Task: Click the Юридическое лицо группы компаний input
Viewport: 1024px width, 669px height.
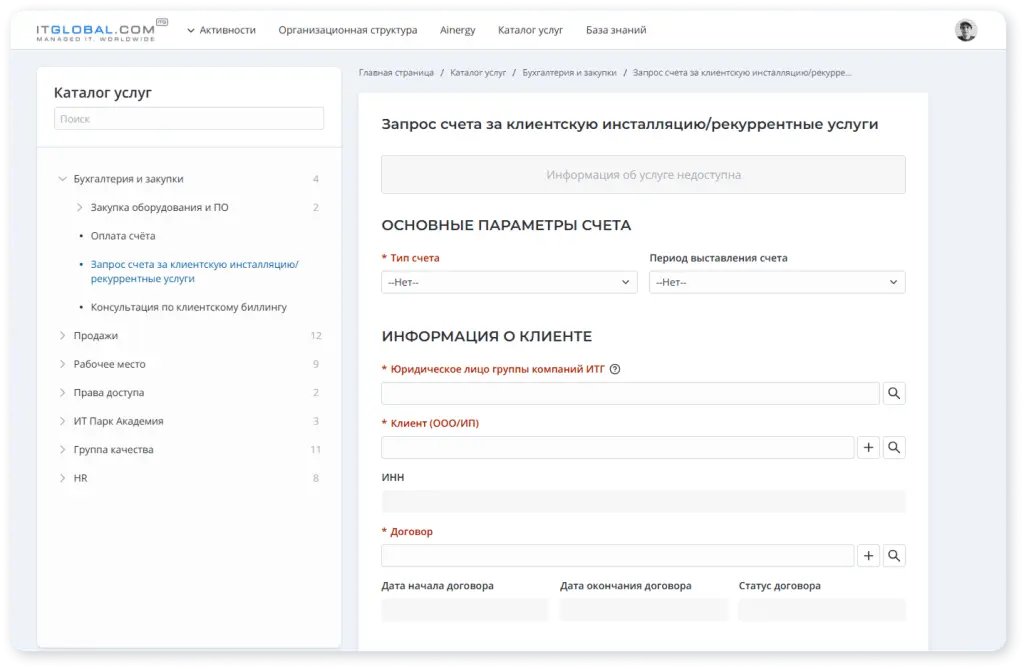Action: (x=630, y=393)
